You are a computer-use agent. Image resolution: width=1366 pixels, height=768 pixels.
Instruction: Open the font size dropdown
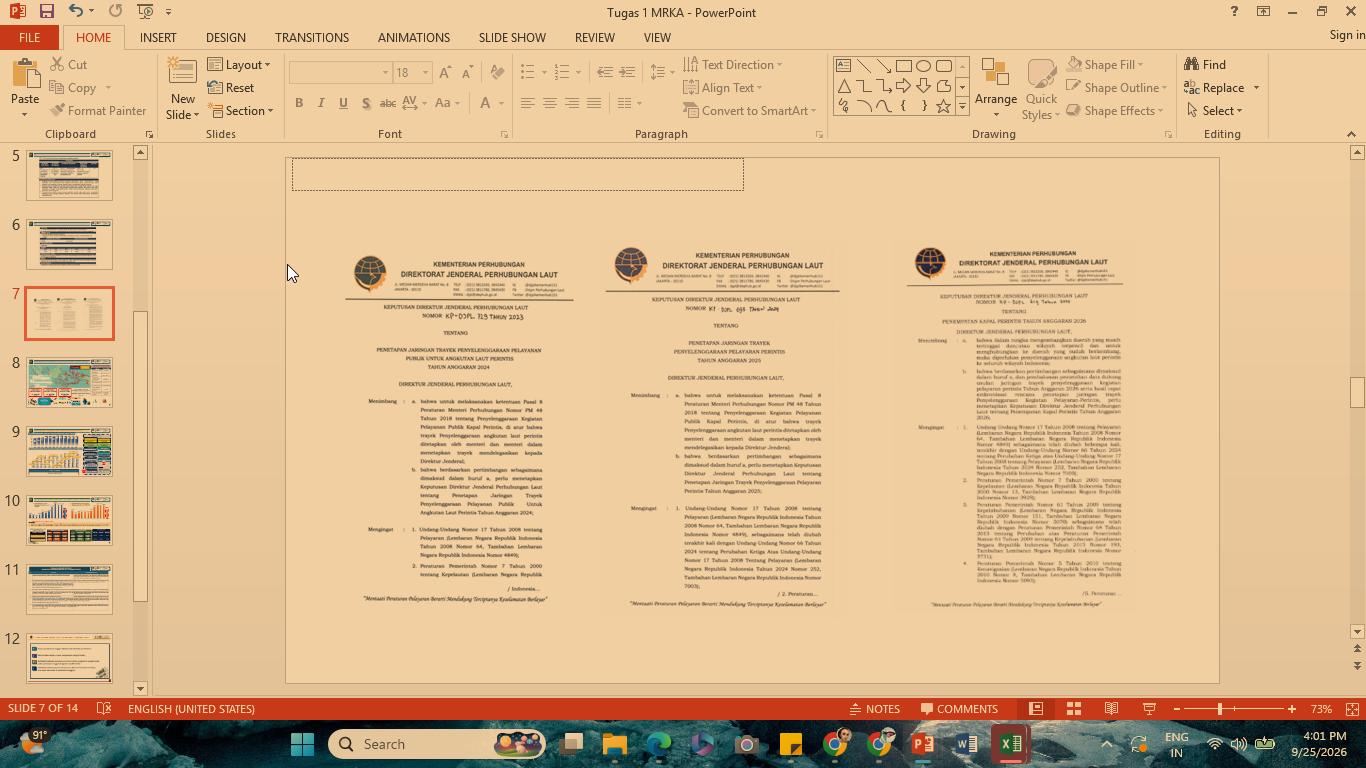tap(425, 73)
